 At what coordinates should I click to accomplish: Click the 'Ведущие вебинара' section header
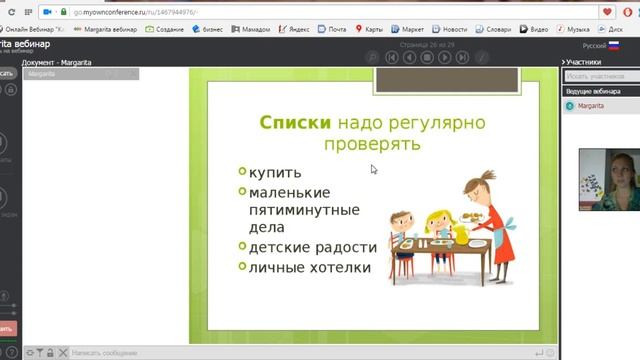[x=601, y=91]
